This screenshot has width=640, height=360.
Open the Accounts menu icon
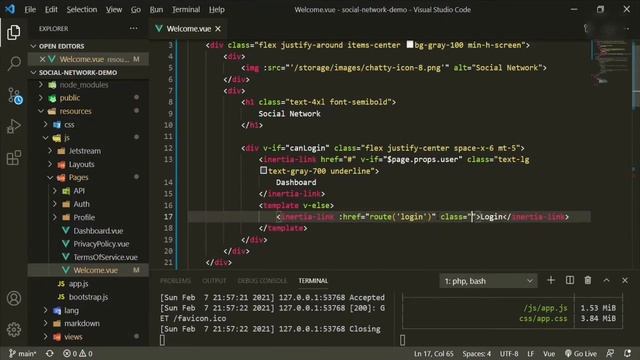(x=13, y=298)
